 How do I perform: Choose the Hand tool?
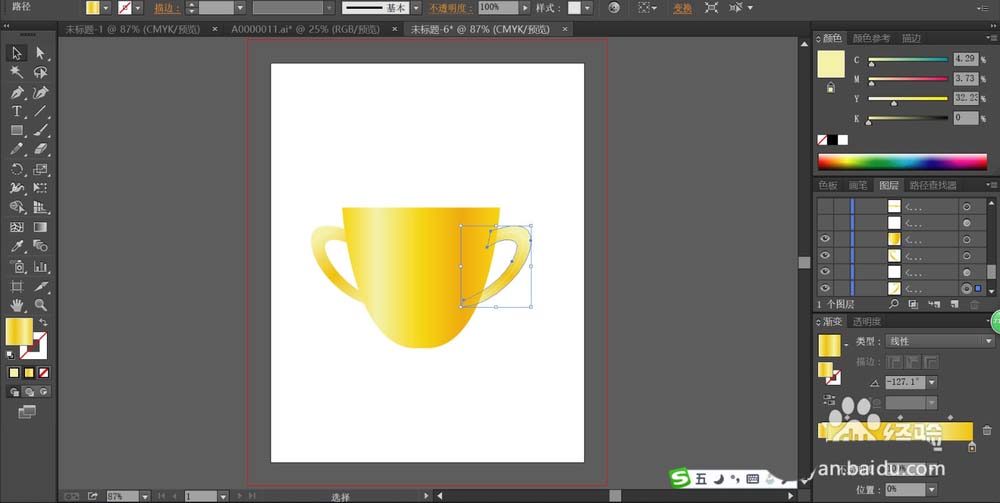point(17,304)
